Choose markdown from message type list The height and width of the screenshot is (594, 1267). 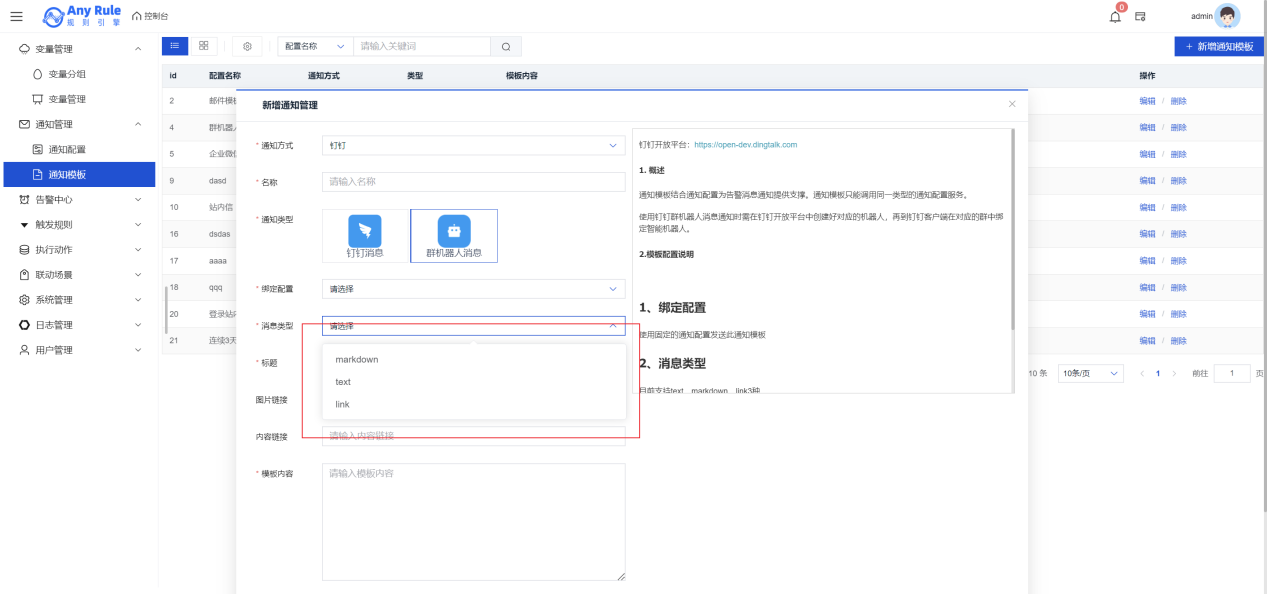click(x=357, y=359)
